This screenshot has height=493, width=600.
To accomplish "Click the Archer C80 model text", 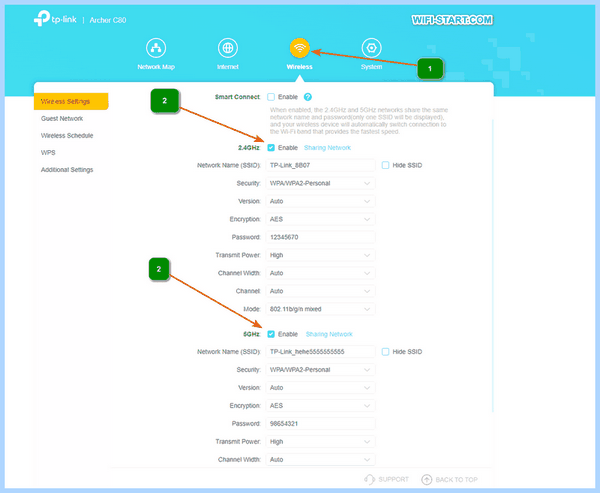I will point(108,20).
